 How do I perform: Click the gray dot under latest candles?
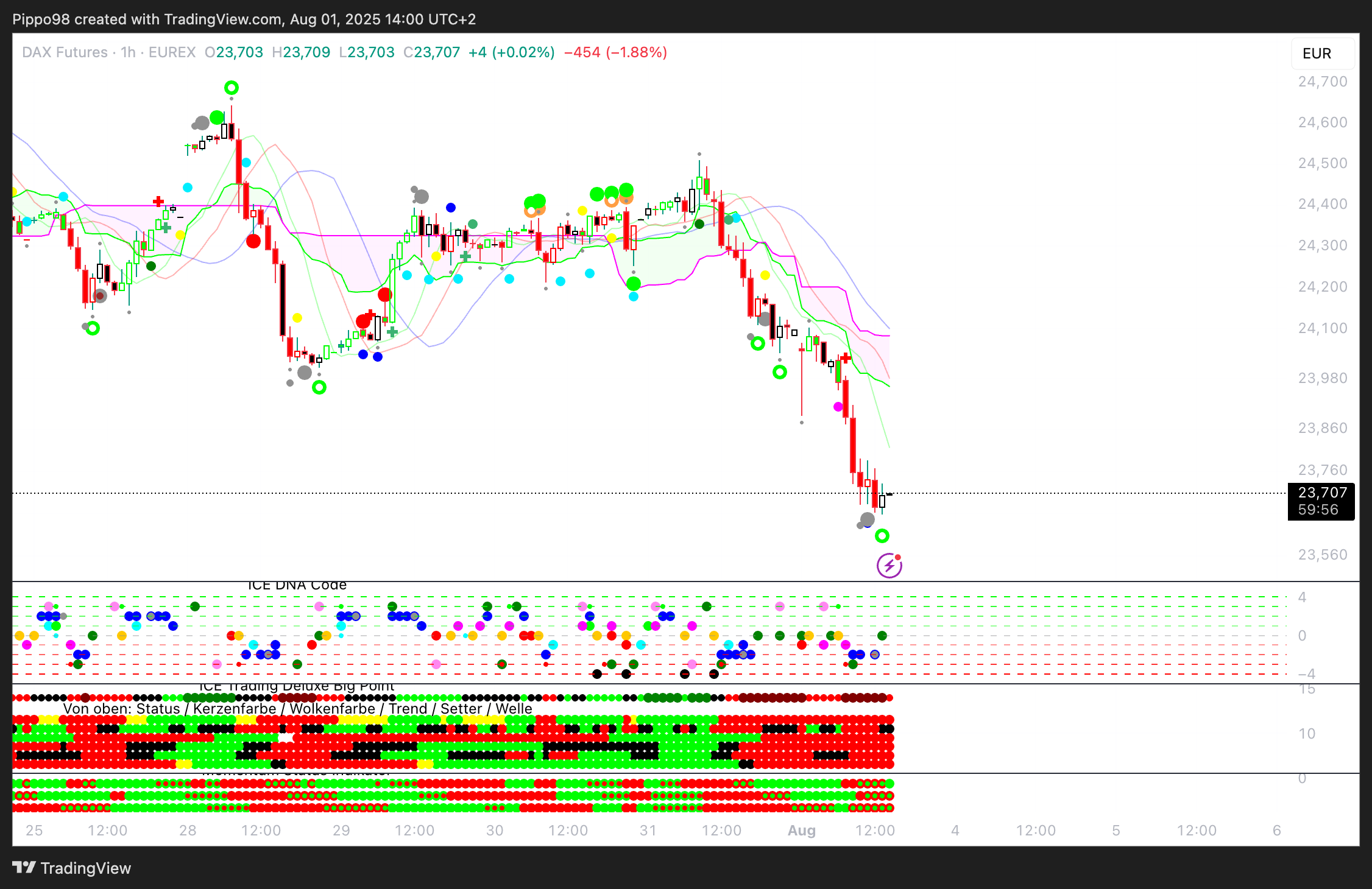point(867,520)
